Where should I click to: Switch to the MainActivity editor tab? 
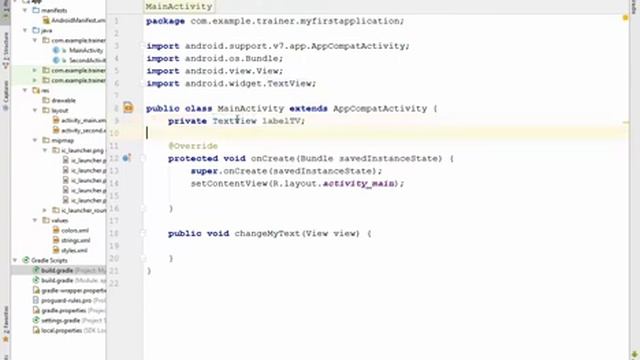pos(179,7)
